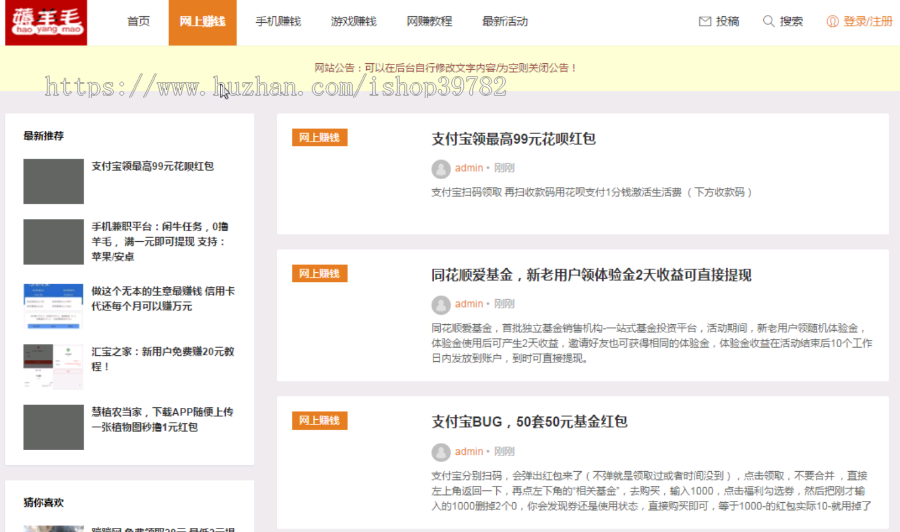Go to the 手机赚钱 menu item

click(271, 22)
